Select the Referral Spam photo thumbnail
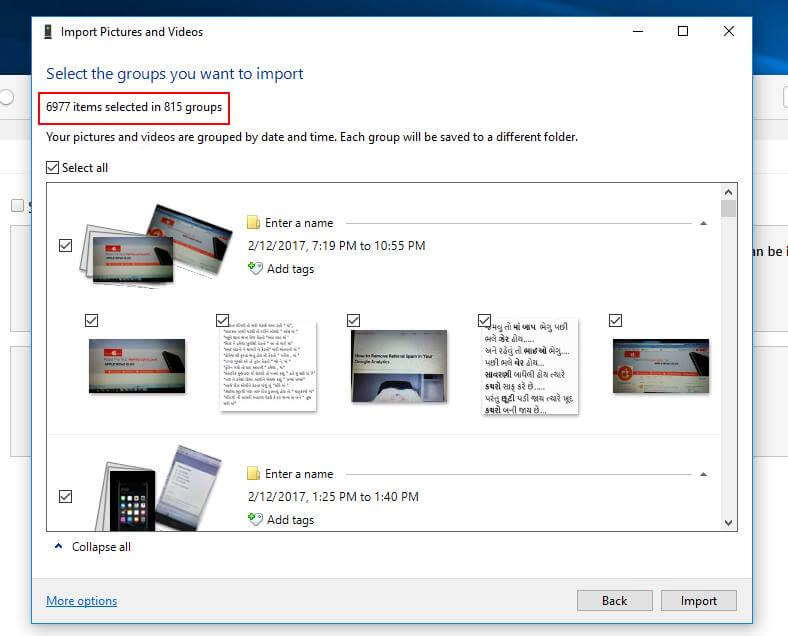This screenshot has width=788, height=636. pos(399,366)
